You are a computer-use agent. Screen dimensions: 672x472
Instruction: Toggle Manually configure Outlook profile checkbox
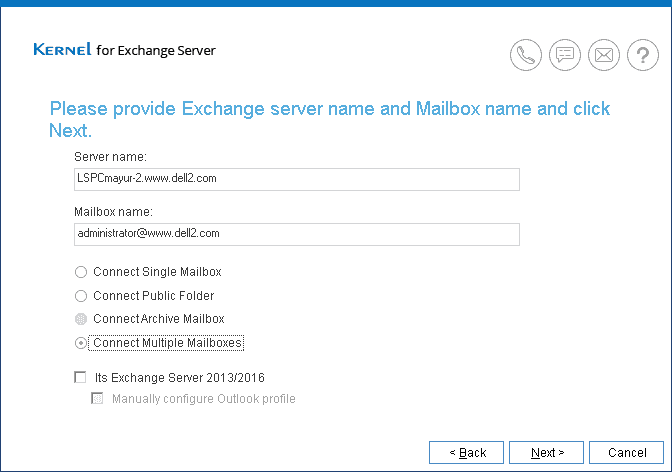[97, 399]
